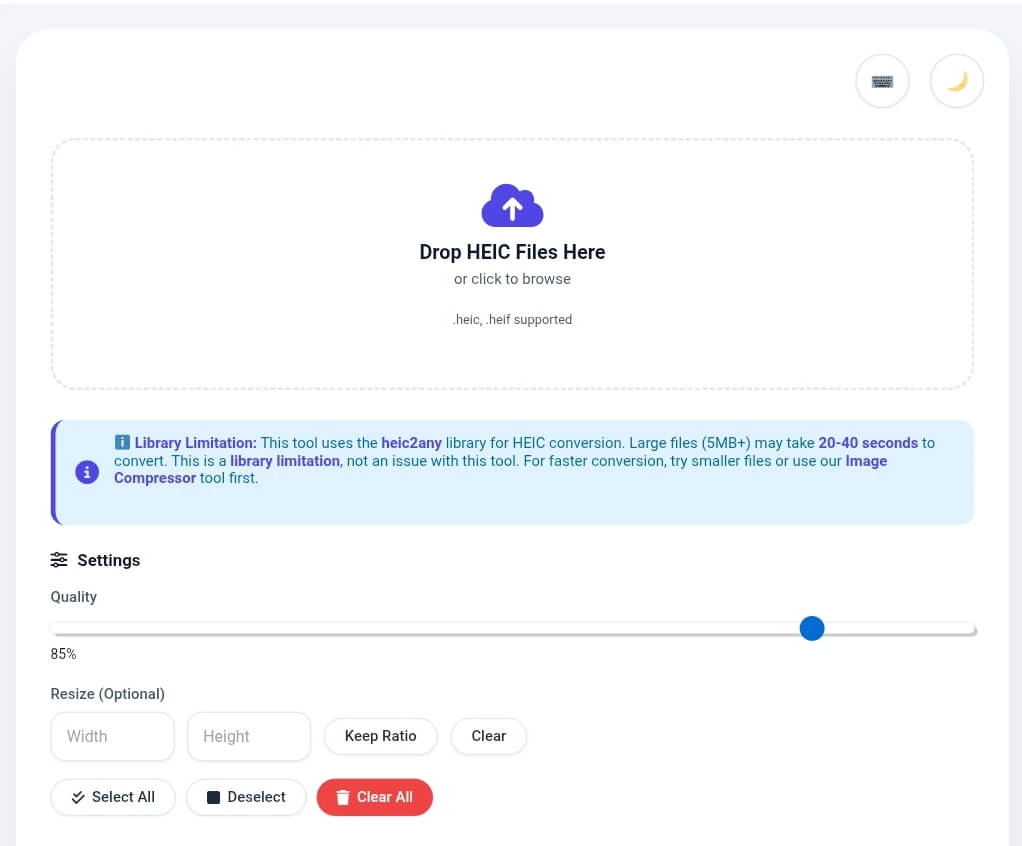Click the cloud upload icon
The image size is (1022, 846).
click(512, 206)
